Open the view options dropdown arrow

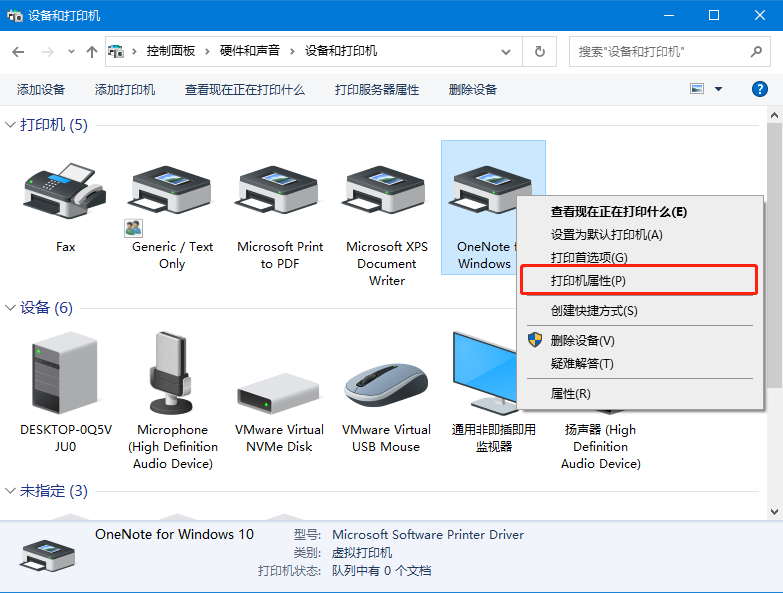tap(718, 89)
